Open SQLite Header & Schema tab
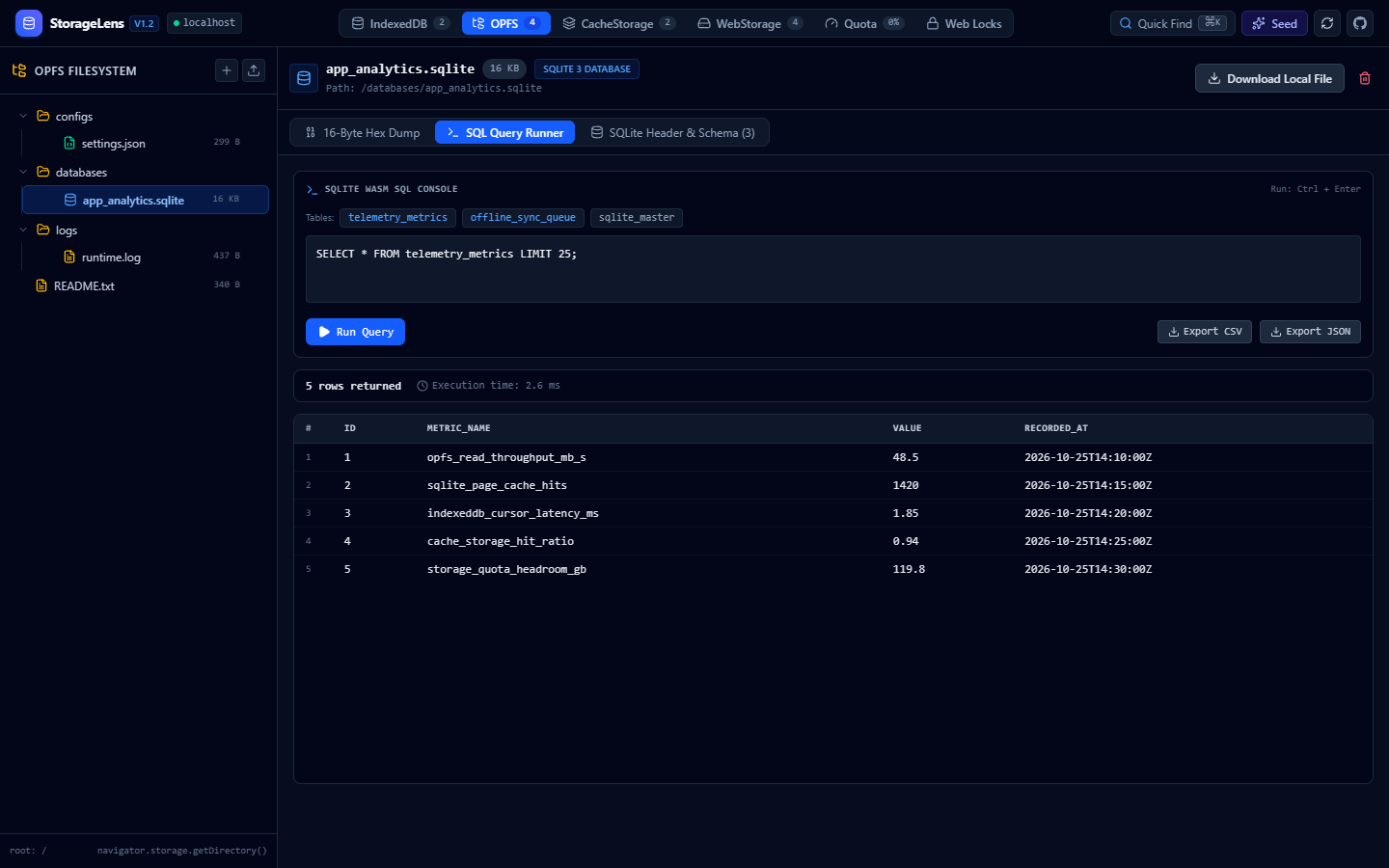Viewport: 1389px width, 868px height. [x=673, y=132]
